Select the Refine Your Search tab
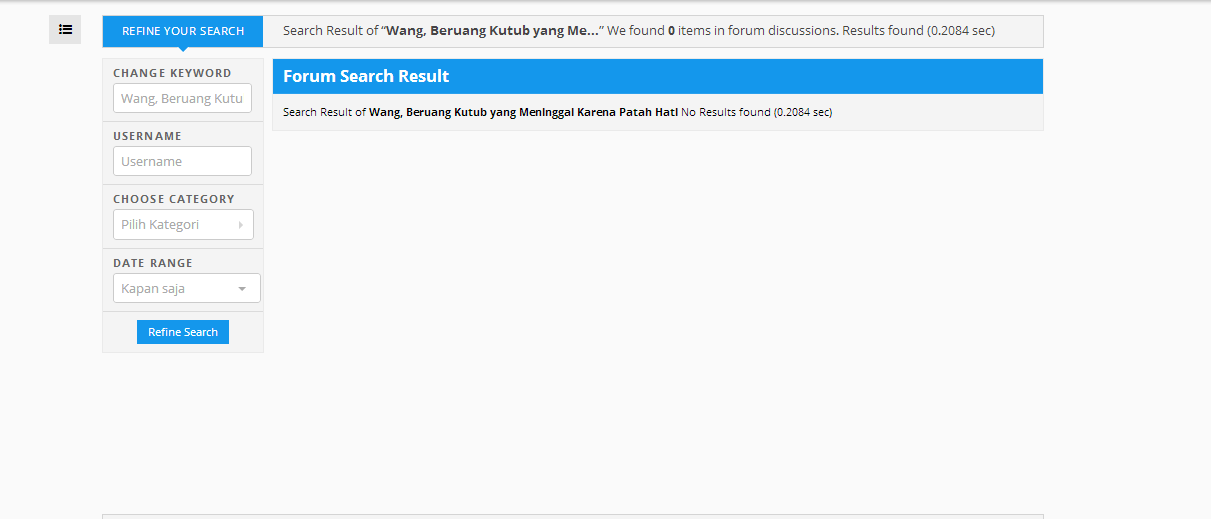Image resolution: width=1211 pixels, height=519 pixels. (183, 31)
